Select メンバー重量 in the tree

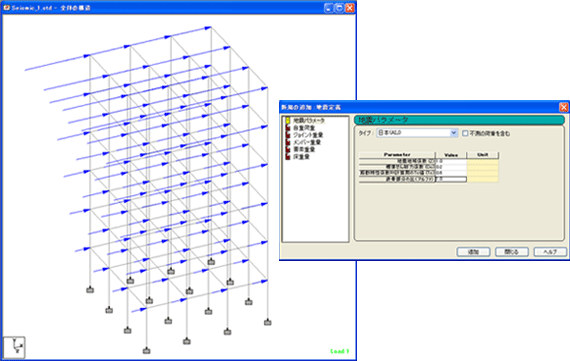point(307,142)
